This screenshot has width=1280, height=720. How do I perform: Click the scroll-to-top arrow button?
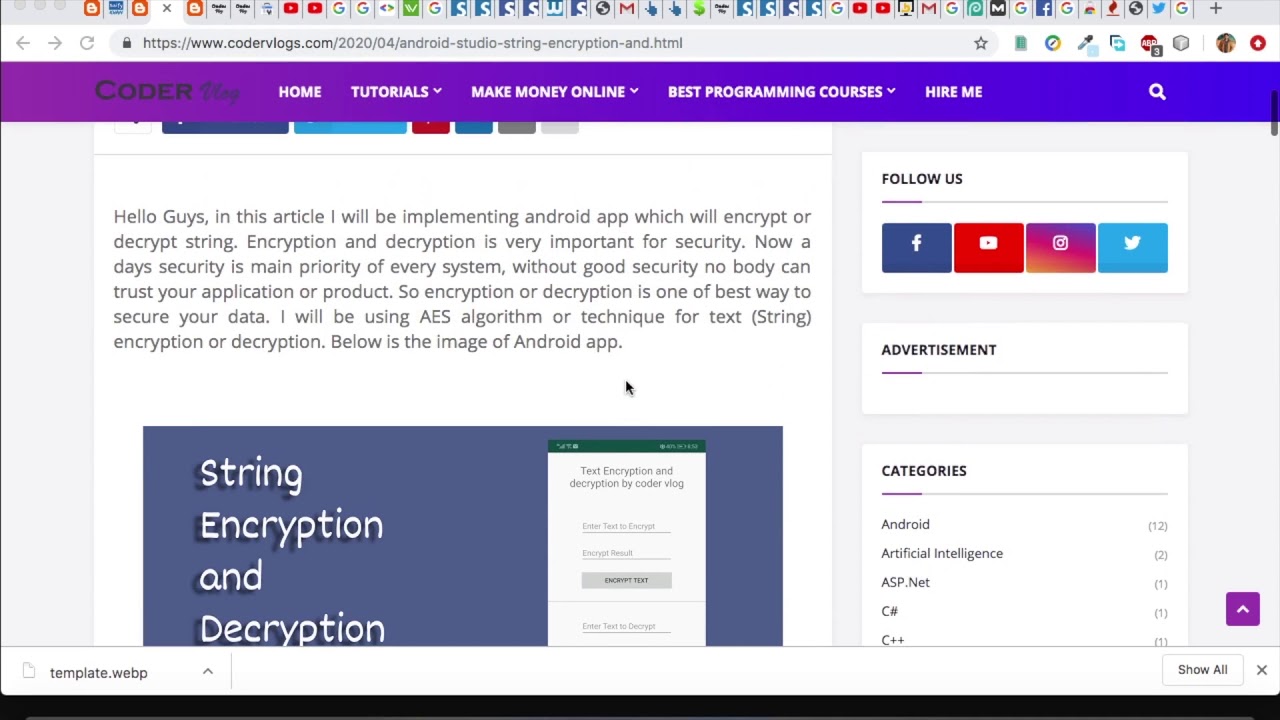(1243, 609)
